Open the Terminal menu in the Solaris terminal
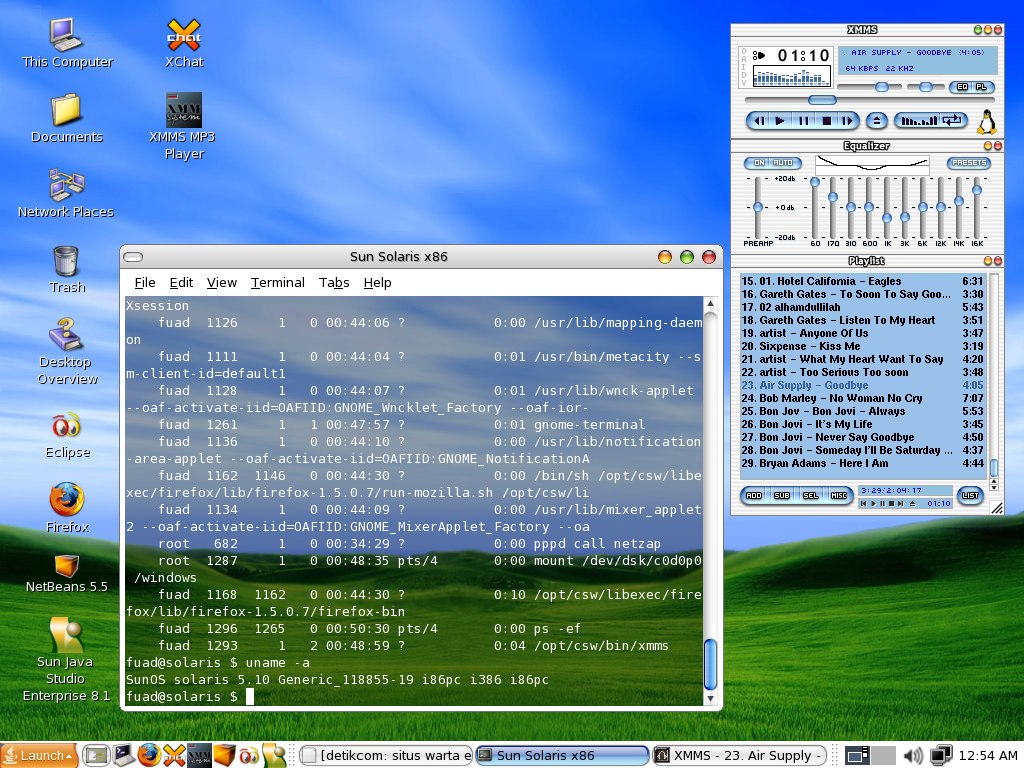Viewport: 1024px width, 768px height. (277, 282)
